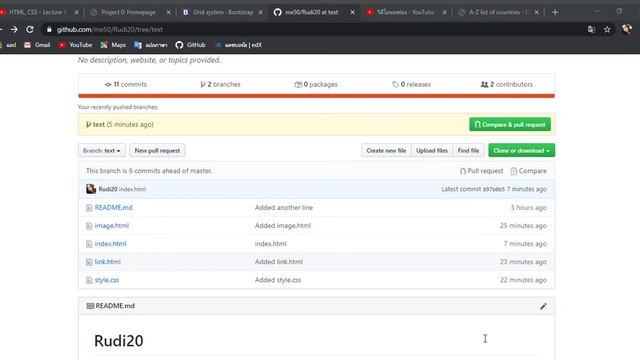Expand Clone or download dropdown

pos(521,151)
